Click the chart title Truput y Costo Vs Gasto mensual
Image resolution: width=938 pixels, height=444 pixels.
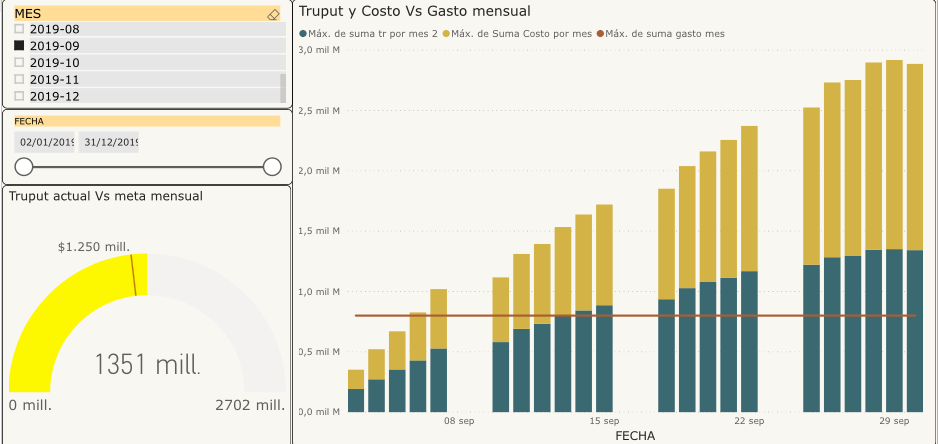414,11
